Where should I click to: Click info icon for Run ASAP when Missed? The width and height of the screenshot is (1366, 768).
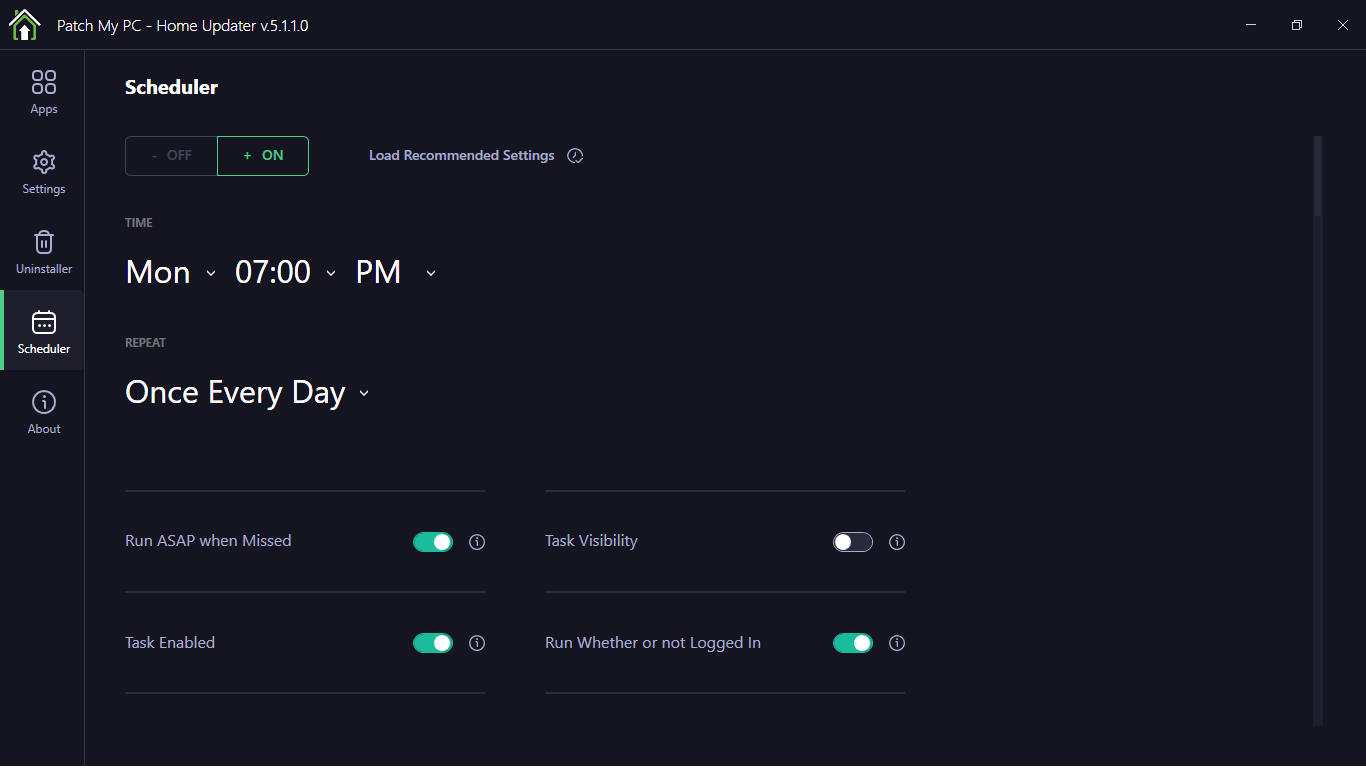pyautogui.click(x=477, y=542)
